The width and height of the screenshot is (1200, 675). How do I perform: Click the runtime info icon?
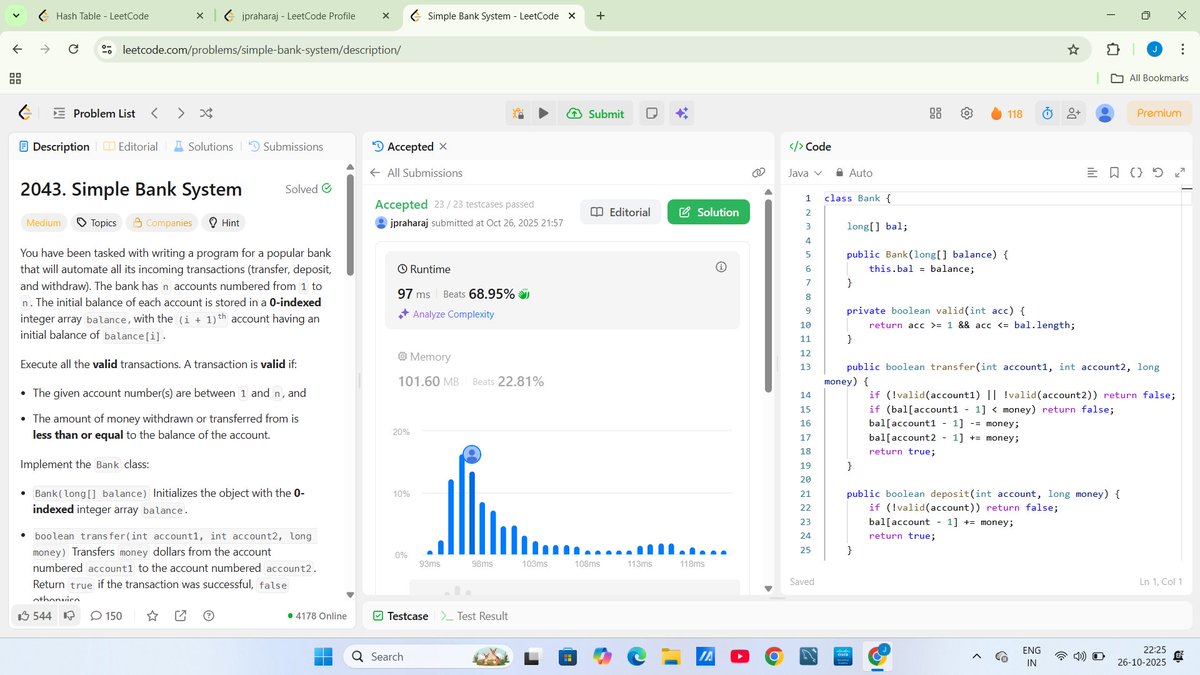pyautogui.click(x=721, y=268)
